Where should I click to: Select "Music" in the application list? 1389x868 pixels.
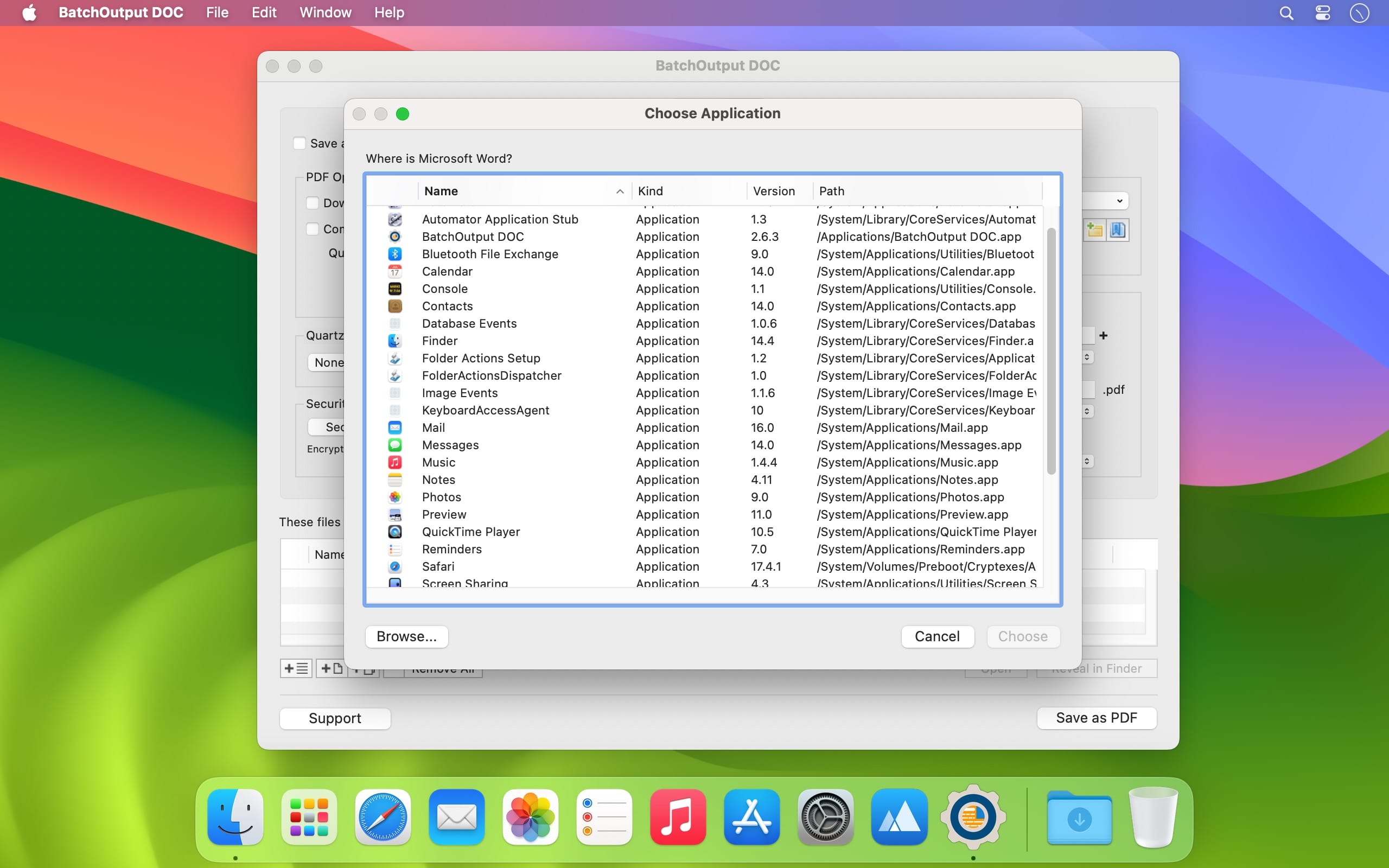pyautogui.click(x=705, y=462)
